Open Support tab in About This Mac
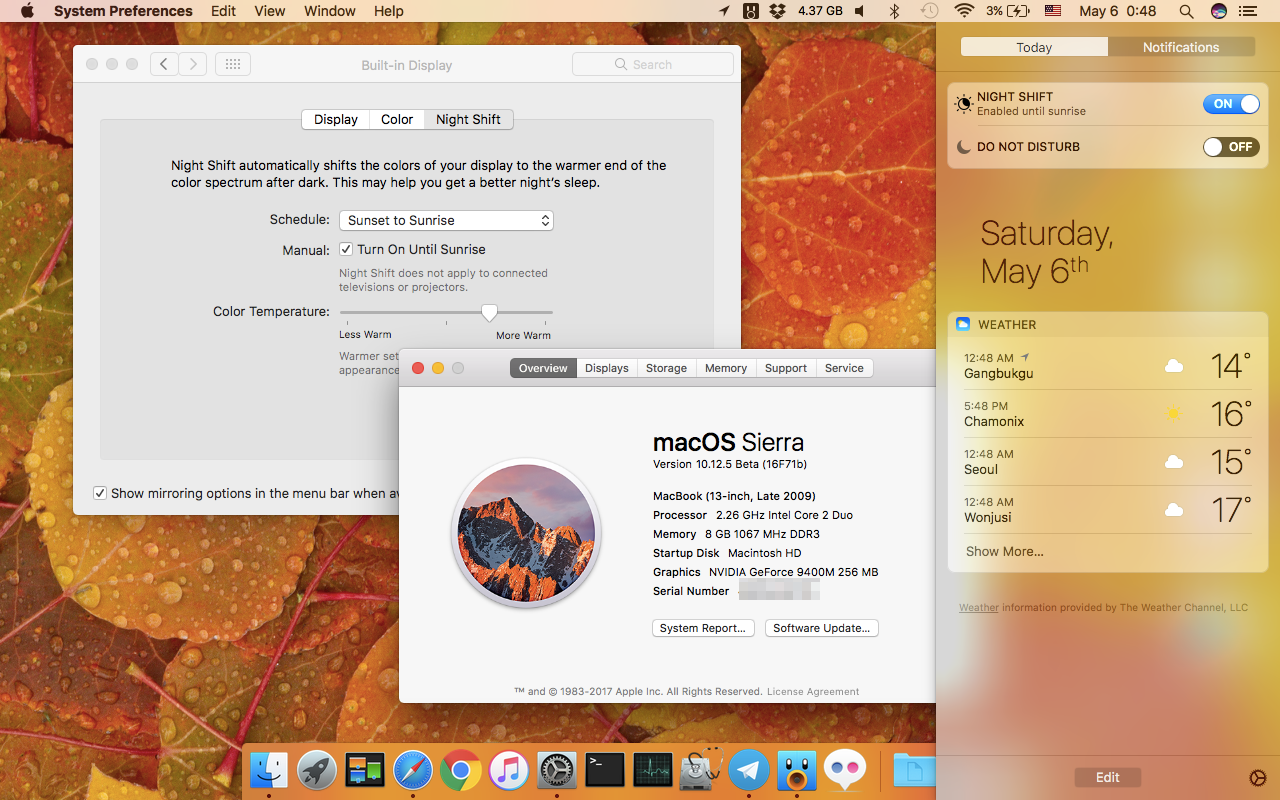Image resolution: width=1280 pixels, height=800 pixels. coord(786,368)
